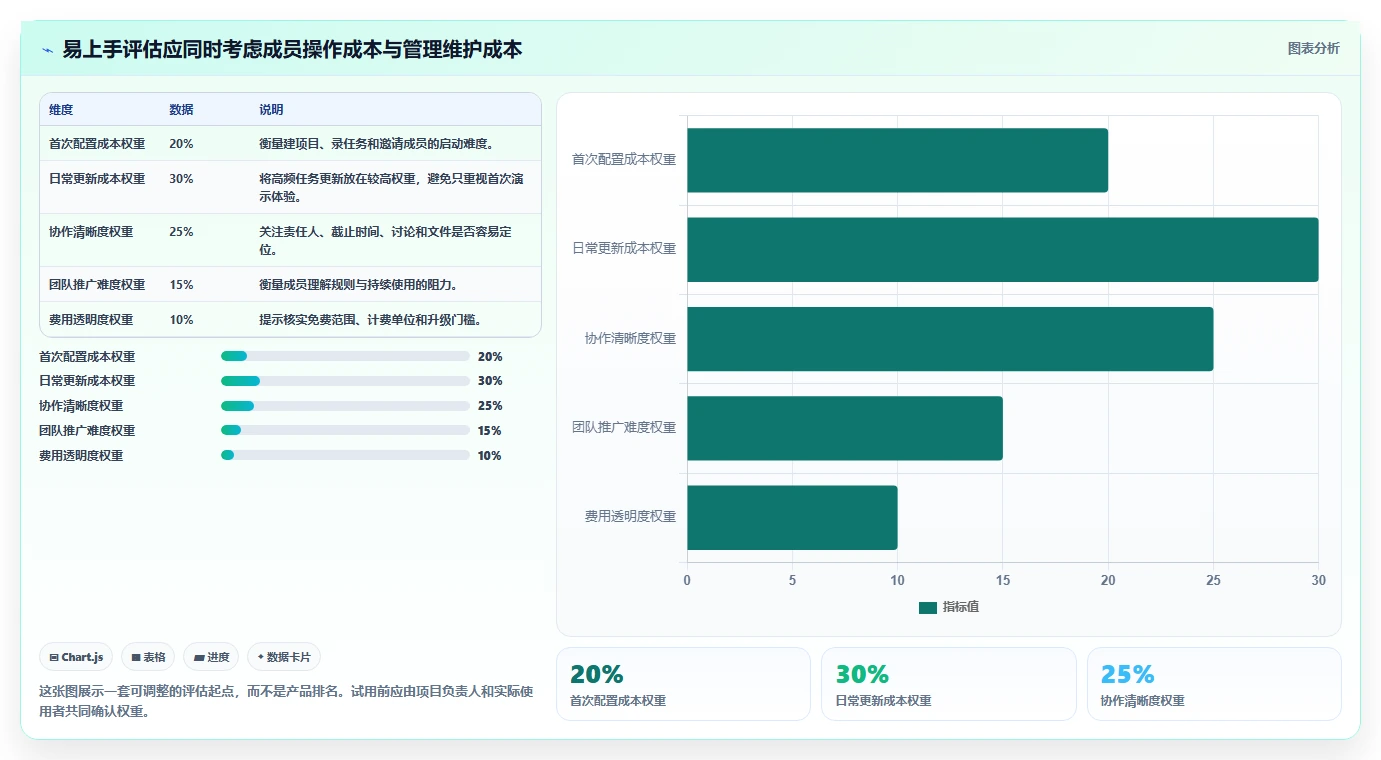Click the 30% cell in the table
1381x760 pixels.
coord(181,179)
